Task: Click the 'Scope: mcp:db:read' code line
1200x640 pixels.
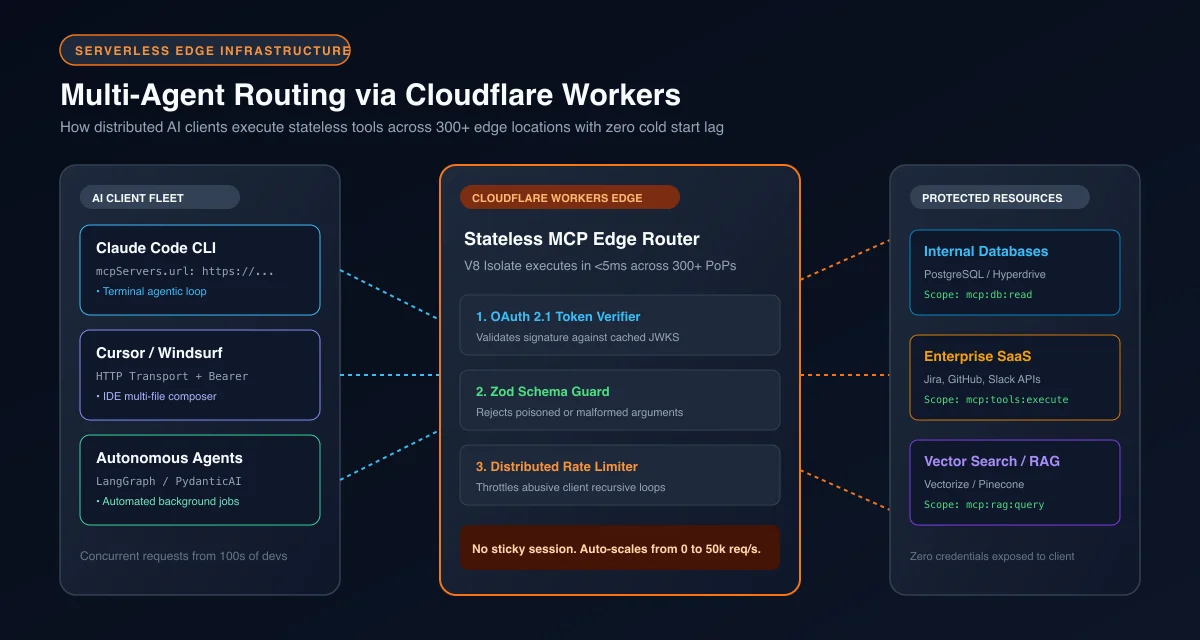Action: click(x=978, y=294)
